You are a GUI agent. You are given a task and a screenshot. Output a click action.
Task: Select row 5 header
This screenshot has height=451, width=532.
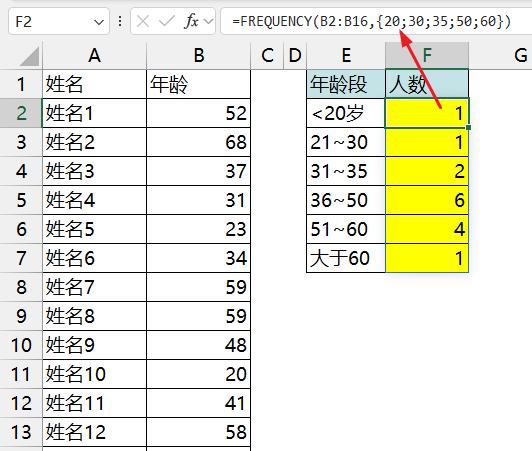pyautogui.click(x=21, y=200)
